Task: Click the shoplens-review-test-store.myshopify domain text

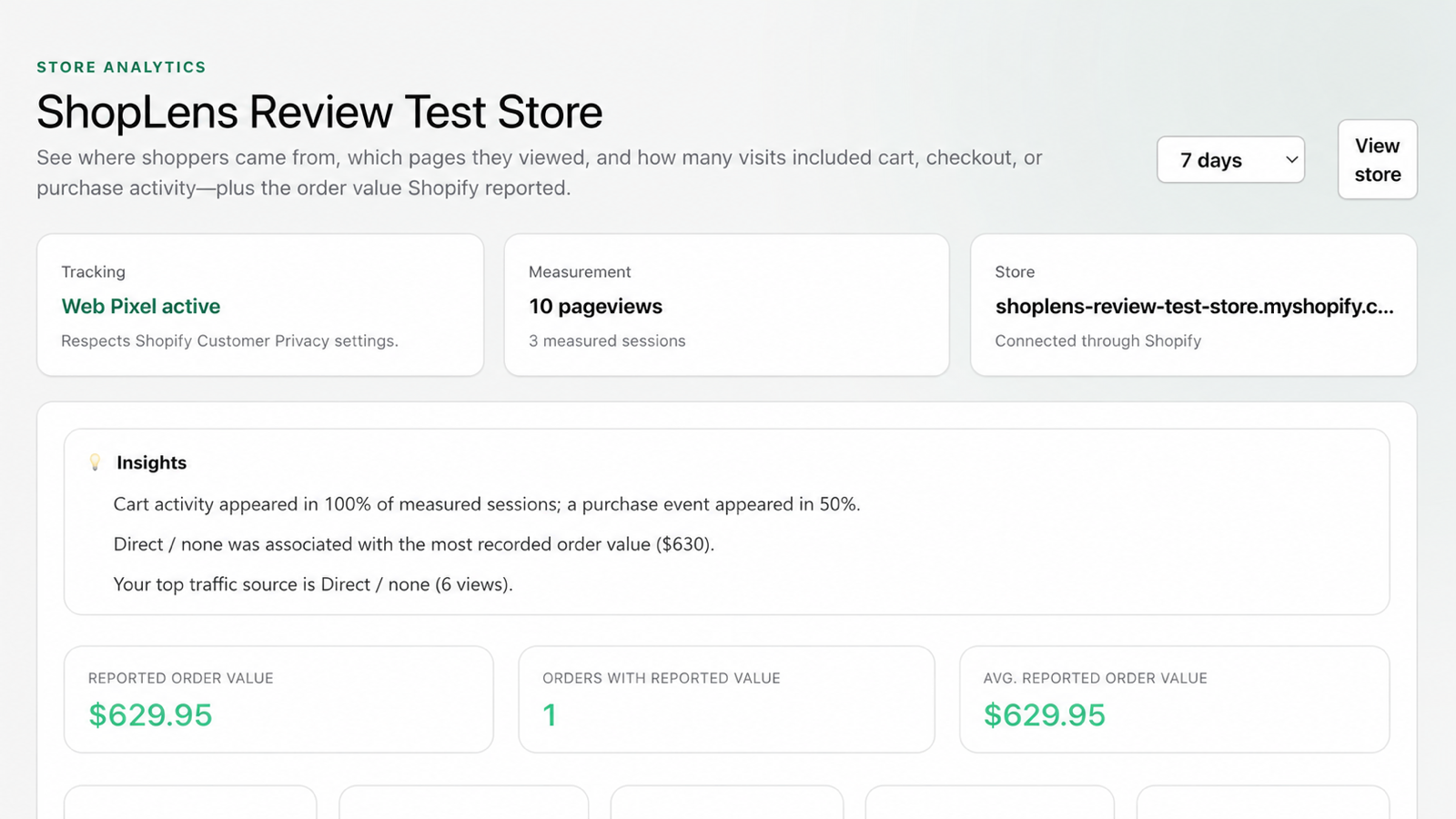Action: [1194, 307]
